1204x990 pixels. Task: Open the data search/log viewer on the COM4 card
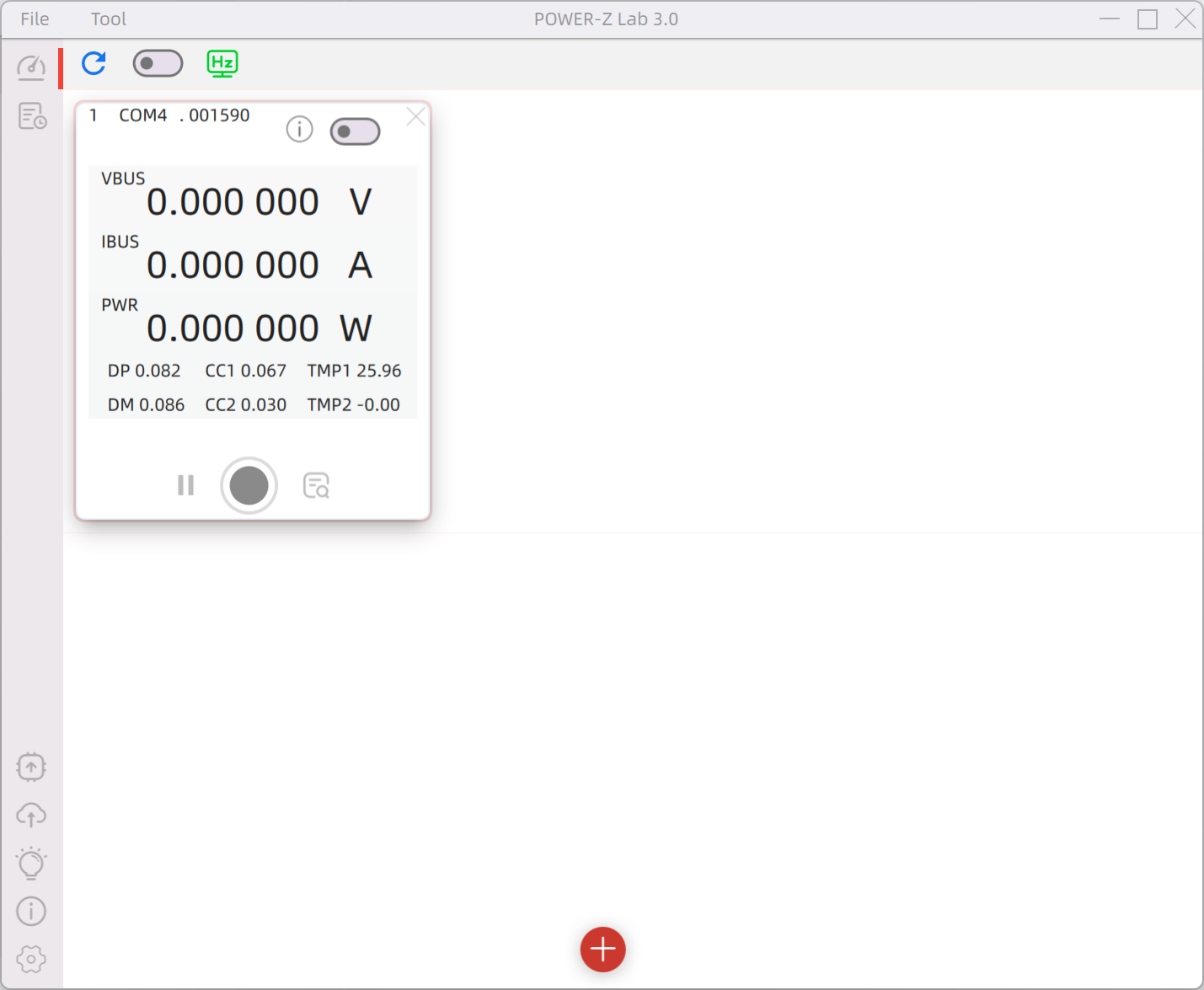coord(315,485)
